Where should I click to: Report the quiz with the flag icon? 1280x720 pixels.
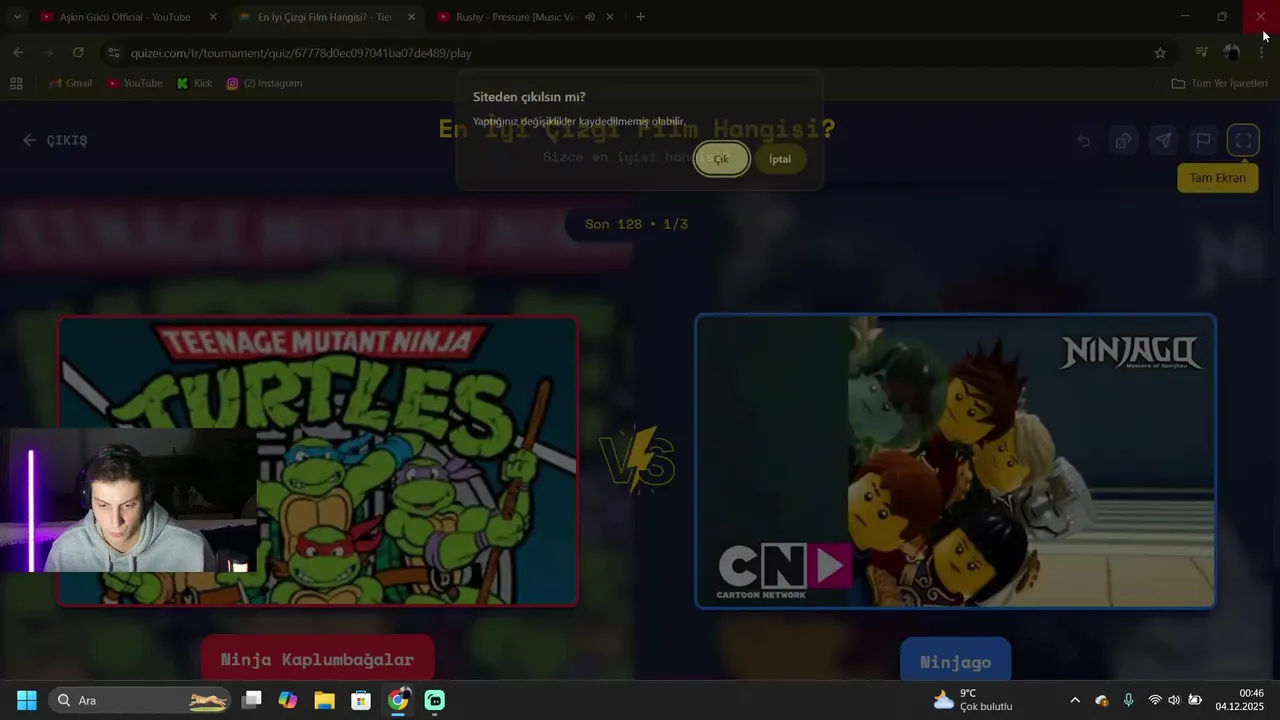pos(1203,141)
